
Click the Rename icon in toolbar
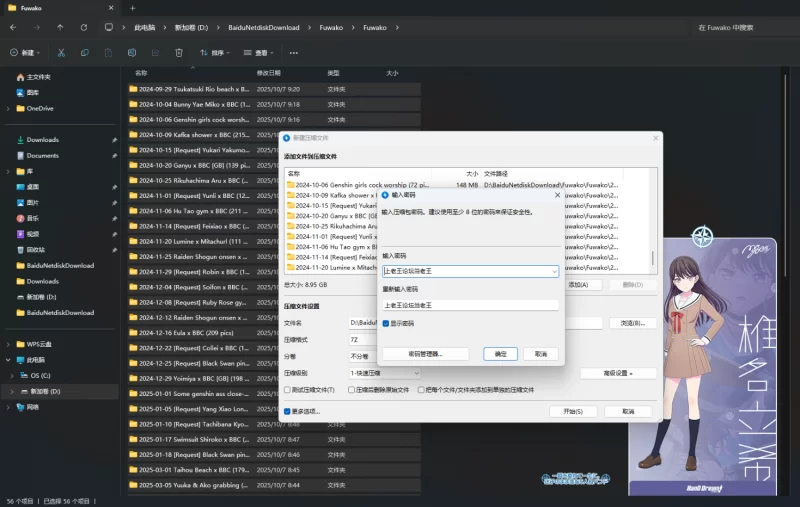pos(131,52)
